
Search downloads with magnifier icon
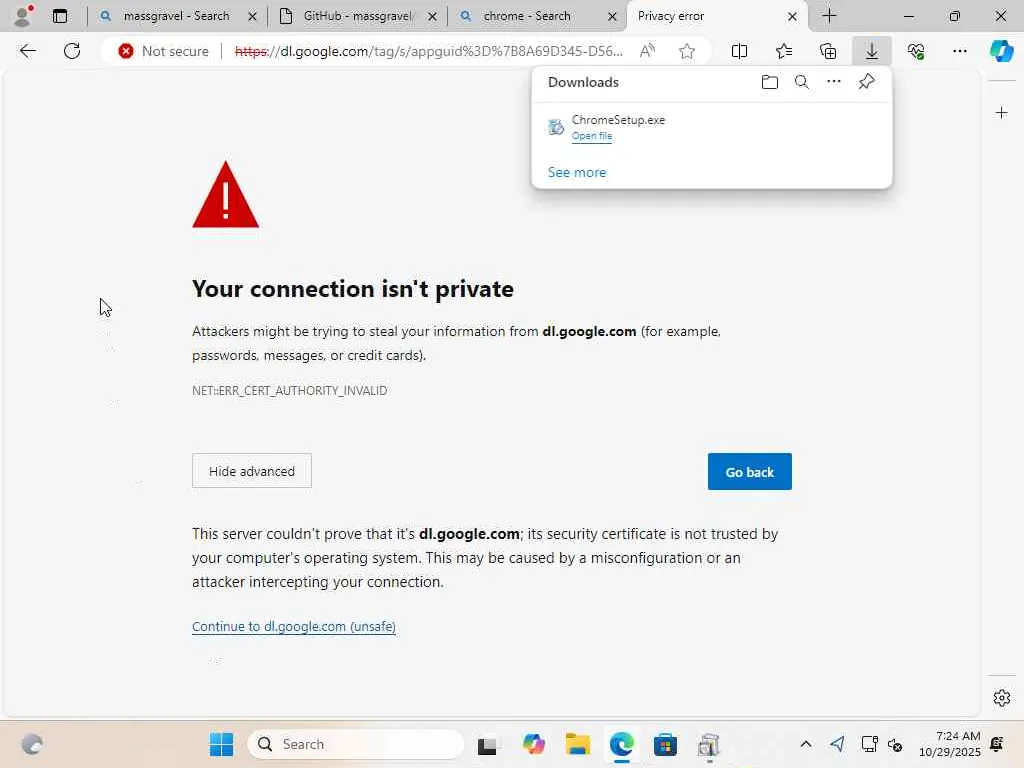[801, 82]
